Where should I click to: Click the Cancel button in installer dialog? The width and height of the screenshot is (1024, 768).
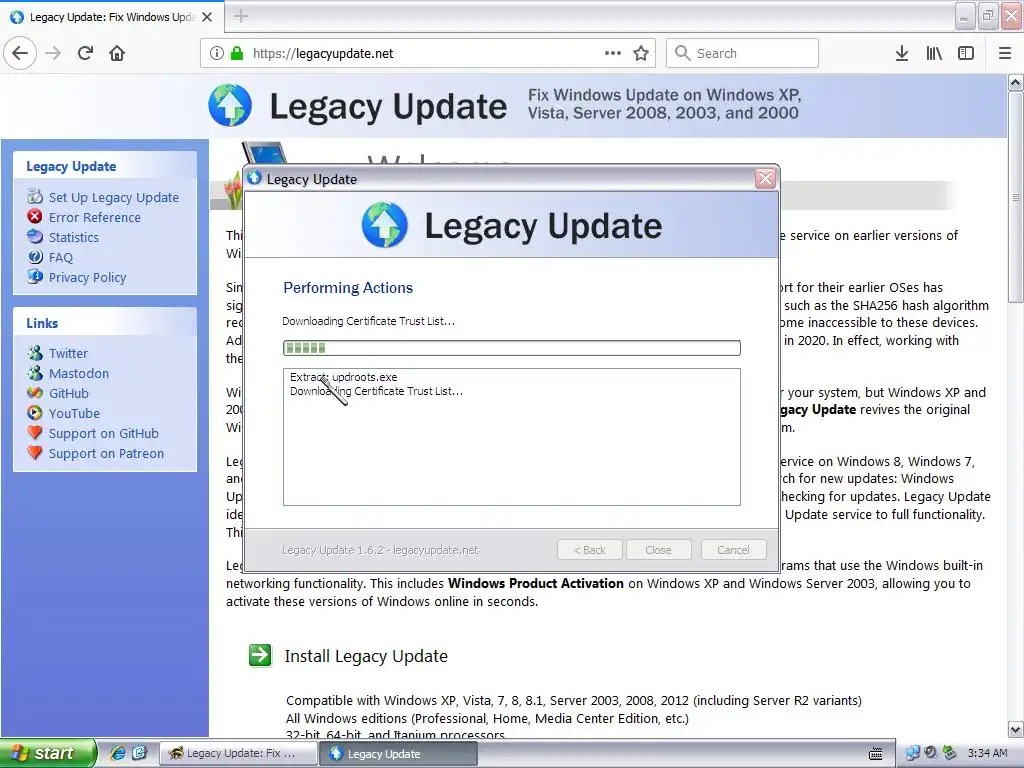pos(733,550)
